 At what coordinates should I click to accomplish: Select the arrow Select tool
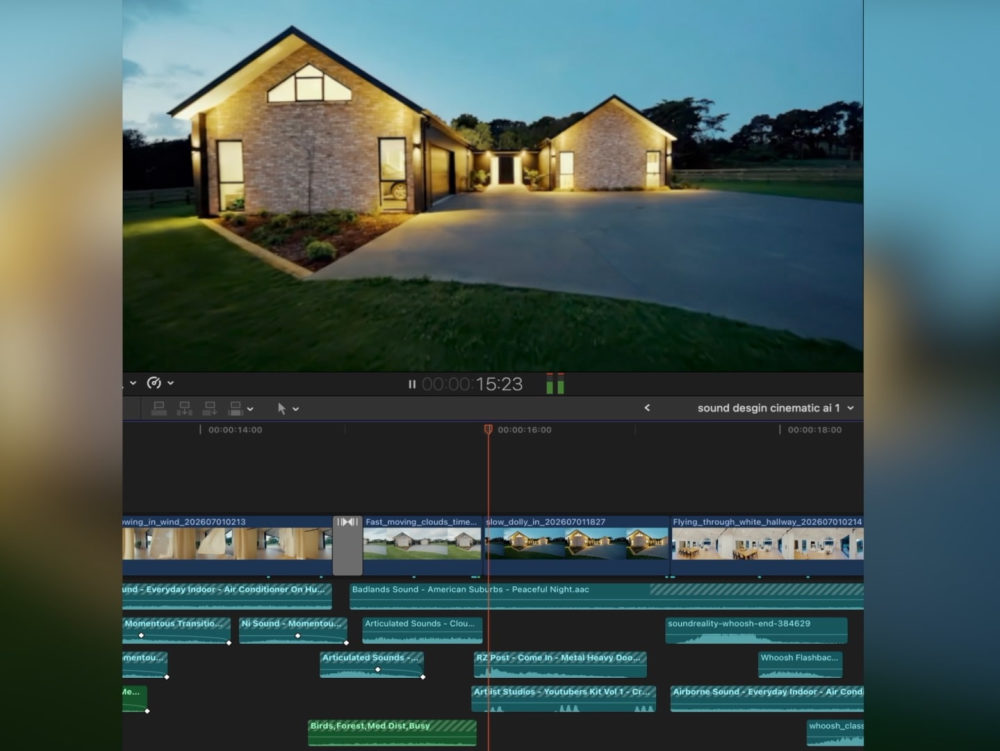click(x=282, y=408)
